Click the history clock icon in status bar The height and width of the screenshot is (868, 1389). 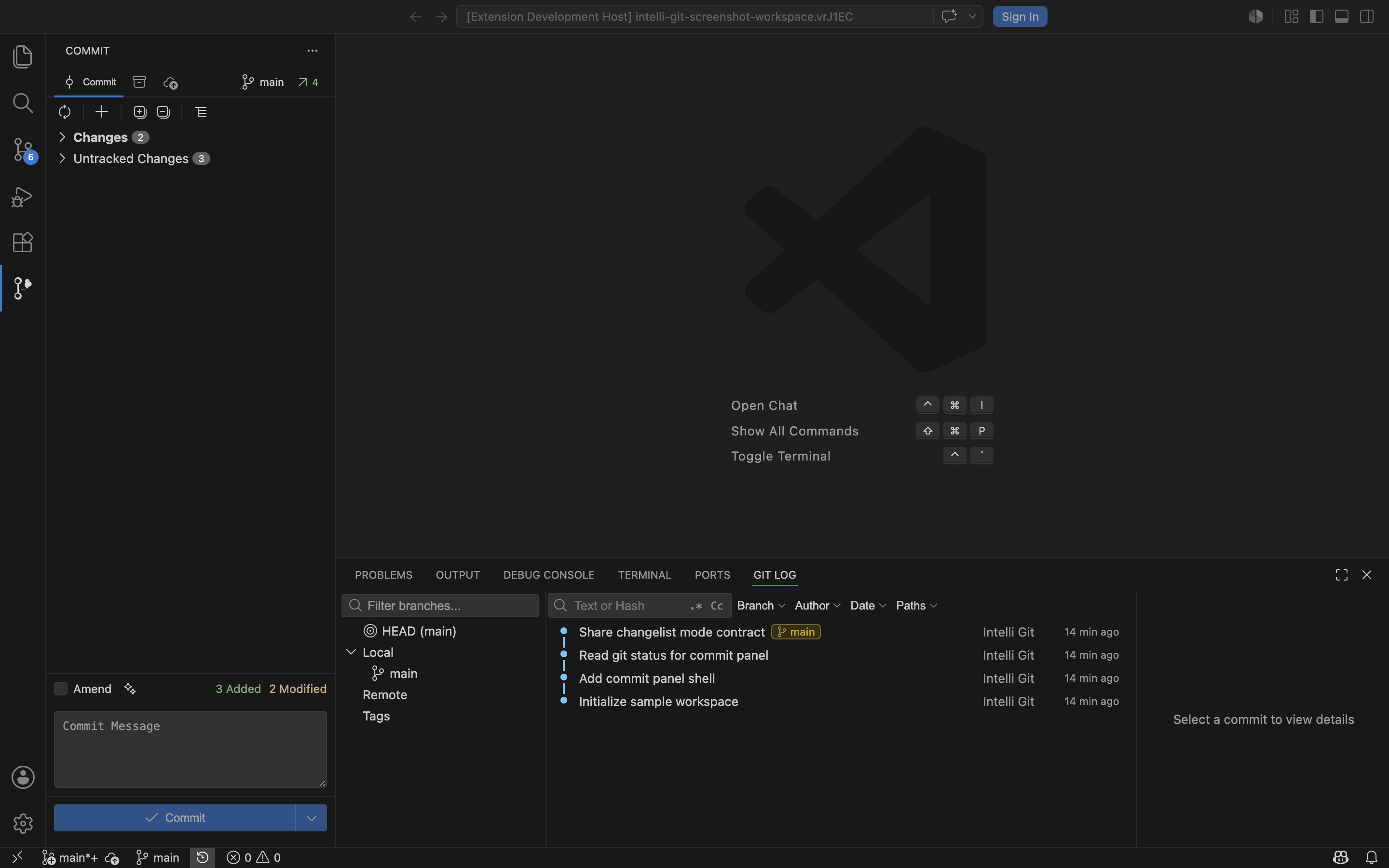coord(203,857)
